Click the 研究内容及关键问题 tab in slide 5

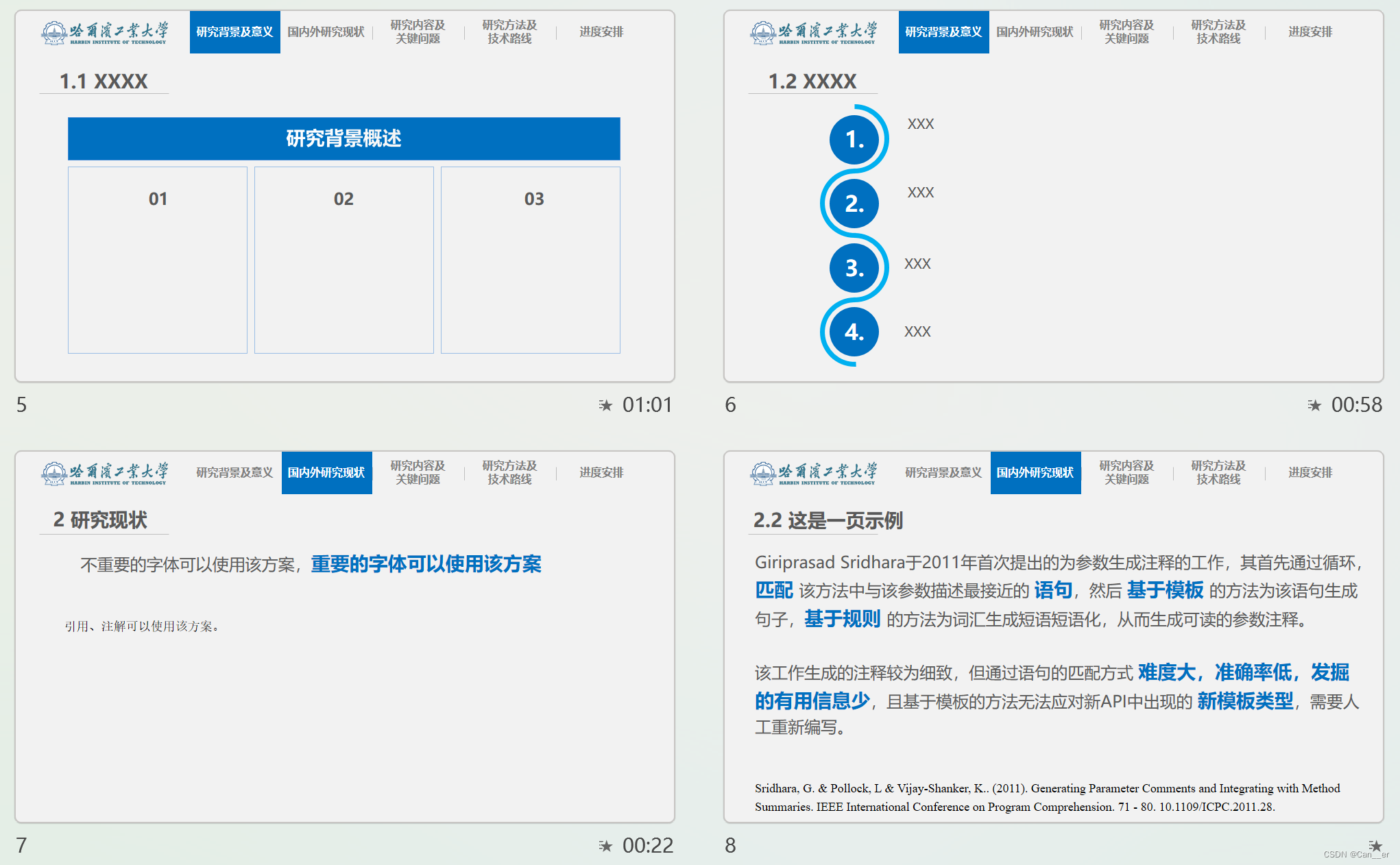(x=418, y=32)
